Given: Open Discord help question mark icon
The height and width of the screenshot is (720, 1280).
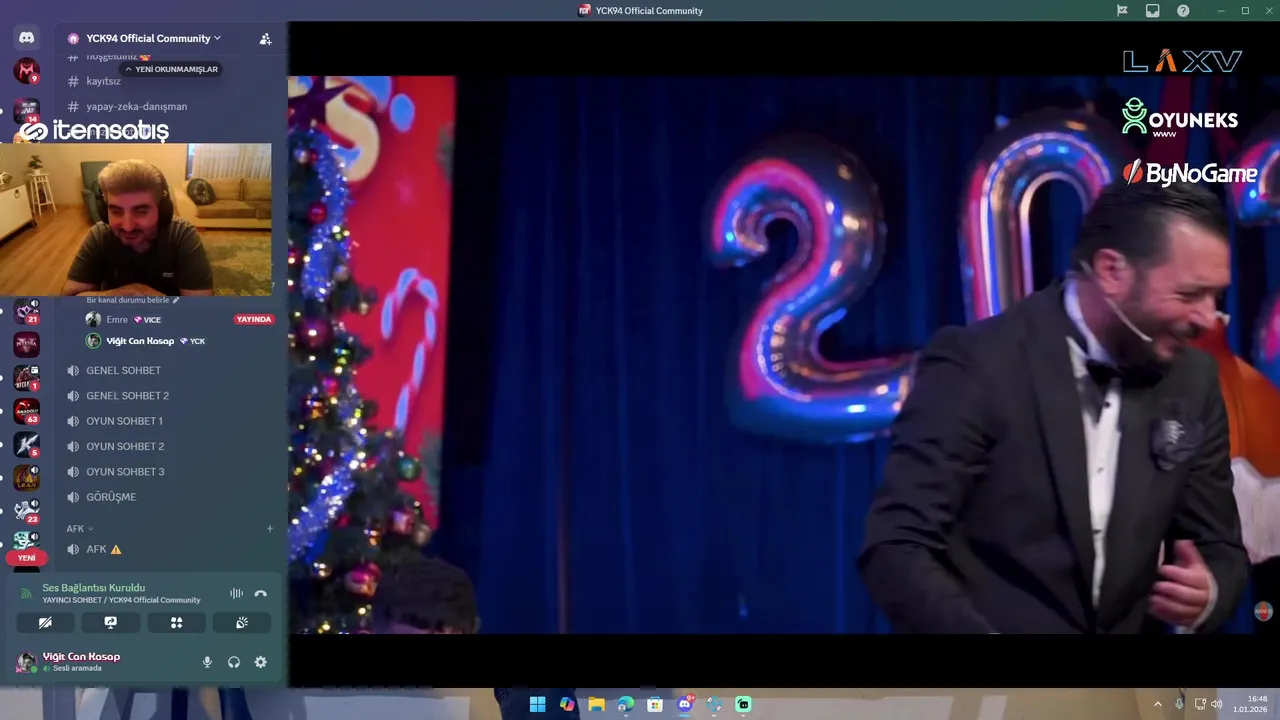Looking at the screenshot, I should click(1183, 11).
